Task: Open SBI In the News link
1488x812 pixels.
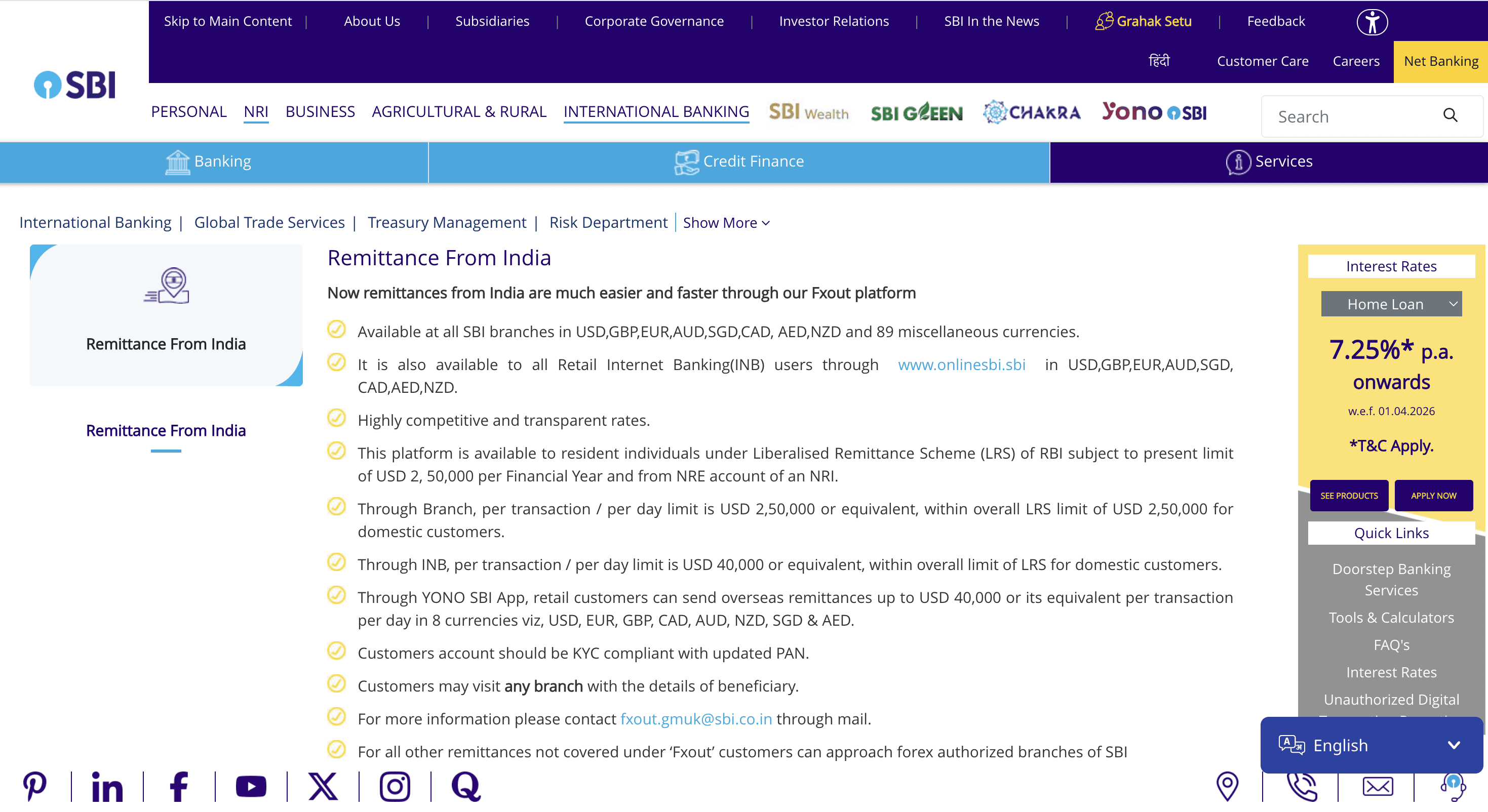Action: pos(991,21)
